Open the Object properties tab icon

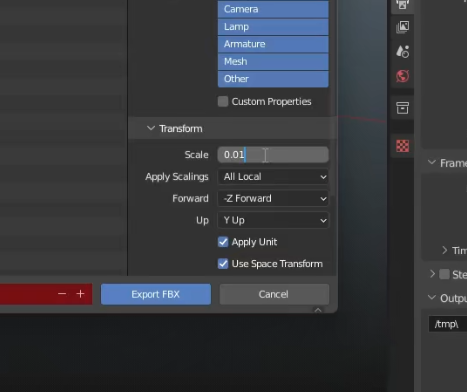pyautogui.click(x=403, y=108)
